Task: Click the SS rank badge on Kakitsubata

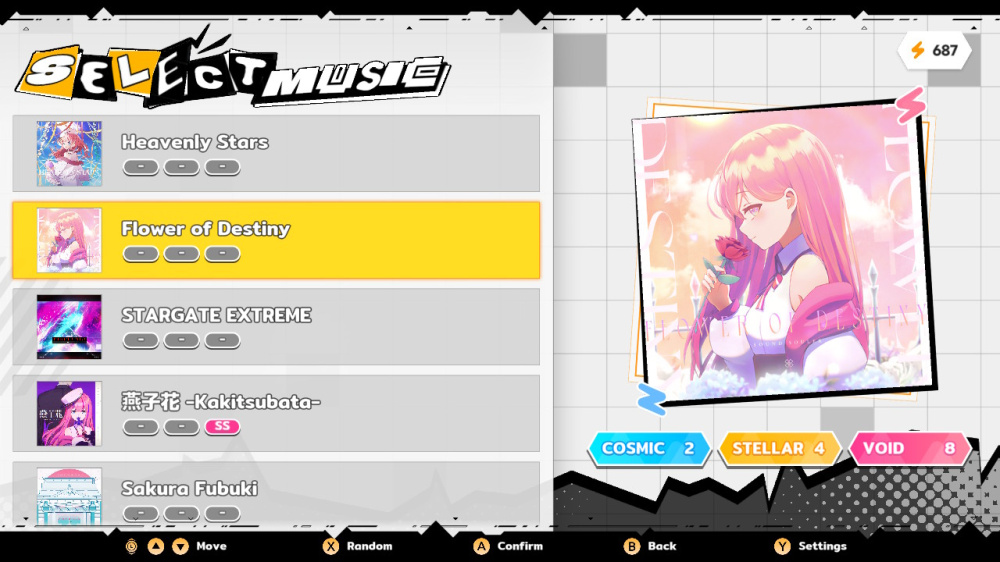Action: 222,426
